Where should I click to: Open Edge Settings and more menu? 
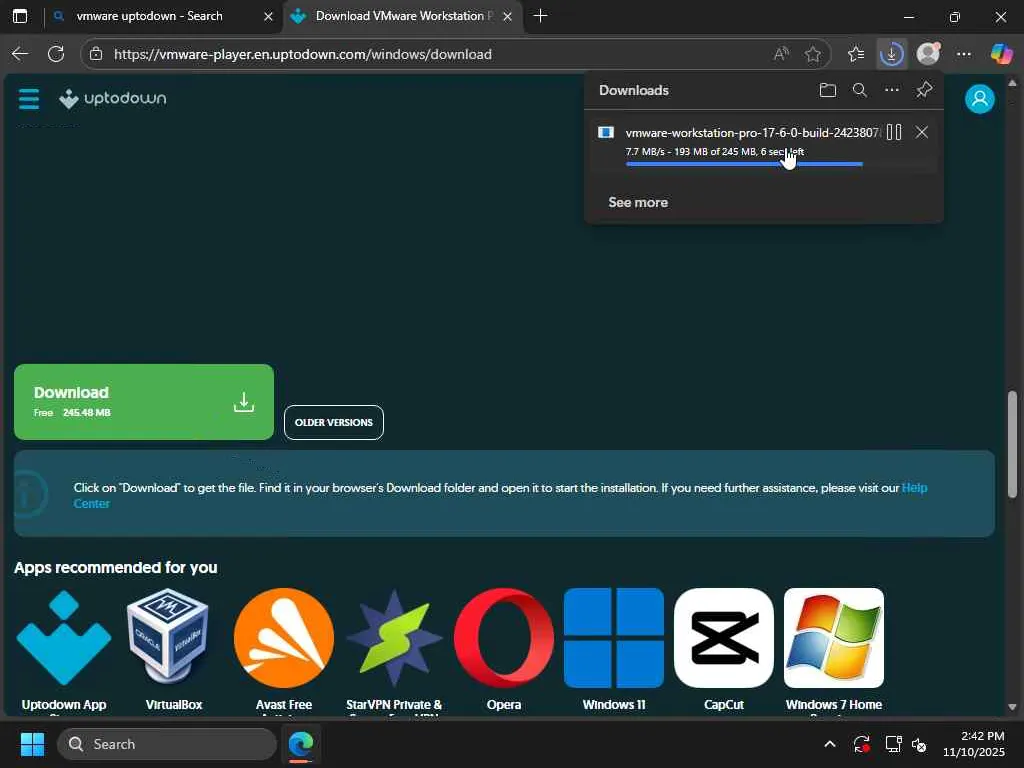click(x=964, y=54)
